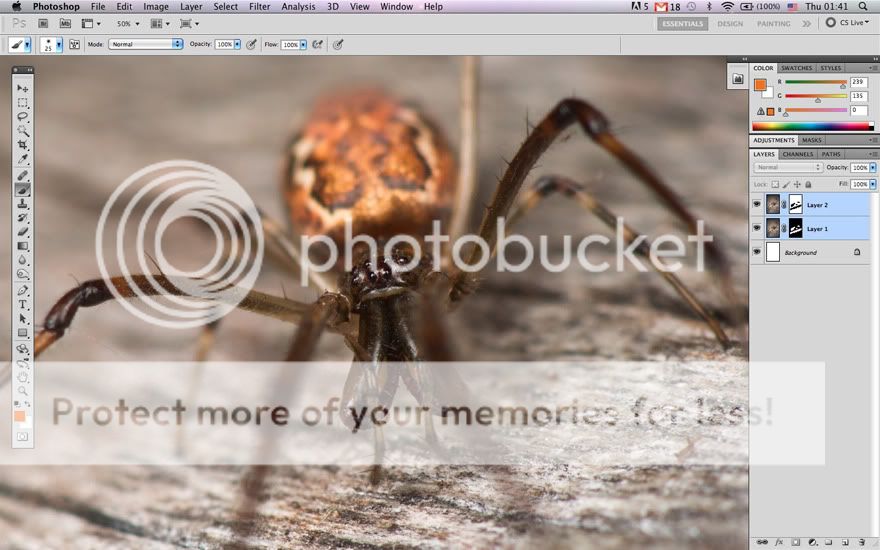Select the 3D Object Rotate tool
Image resolution: width=880 pixels, height=550 pixels.
click(22, 349)
